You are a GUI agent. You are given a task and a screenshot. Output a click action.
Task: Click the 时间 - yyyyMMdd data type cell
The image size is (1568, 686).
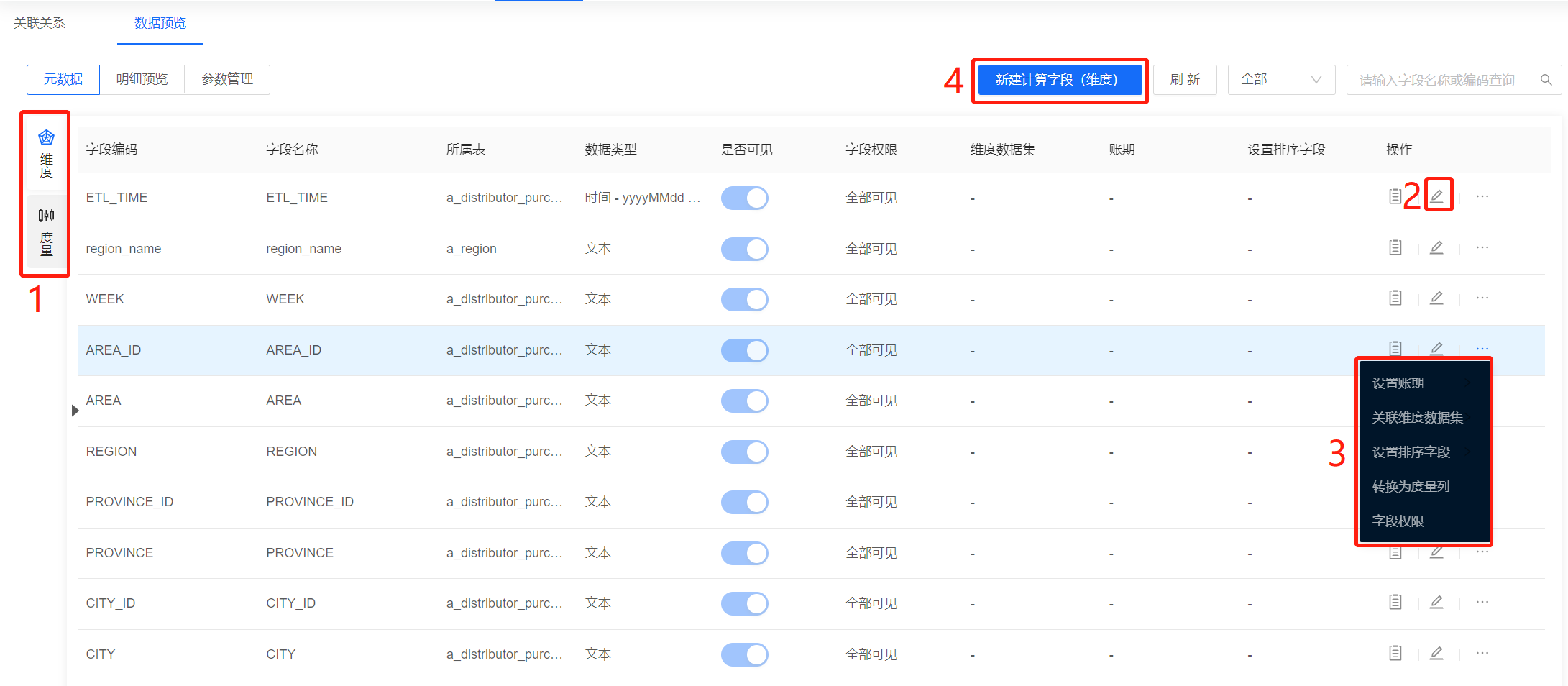[x=643, y=198]
